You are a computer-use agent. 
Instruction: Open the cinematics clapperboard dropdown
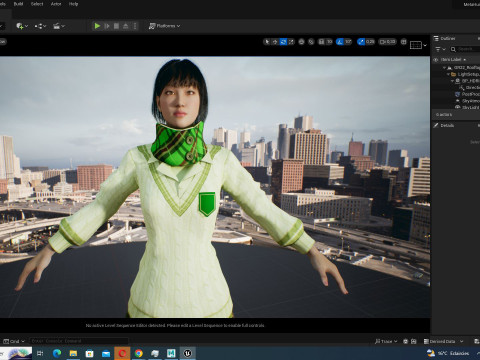point(59,26)
